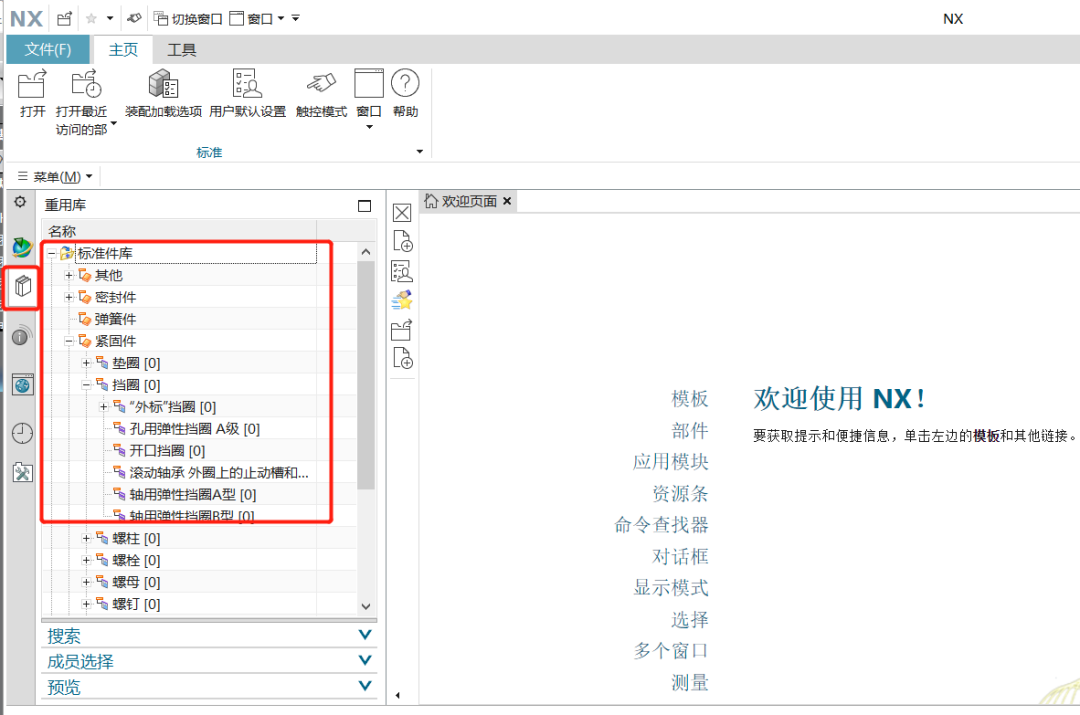Collapse the 紧固件 tree node
This screenshot has height=715, width=1080.
tap(69, 341)
